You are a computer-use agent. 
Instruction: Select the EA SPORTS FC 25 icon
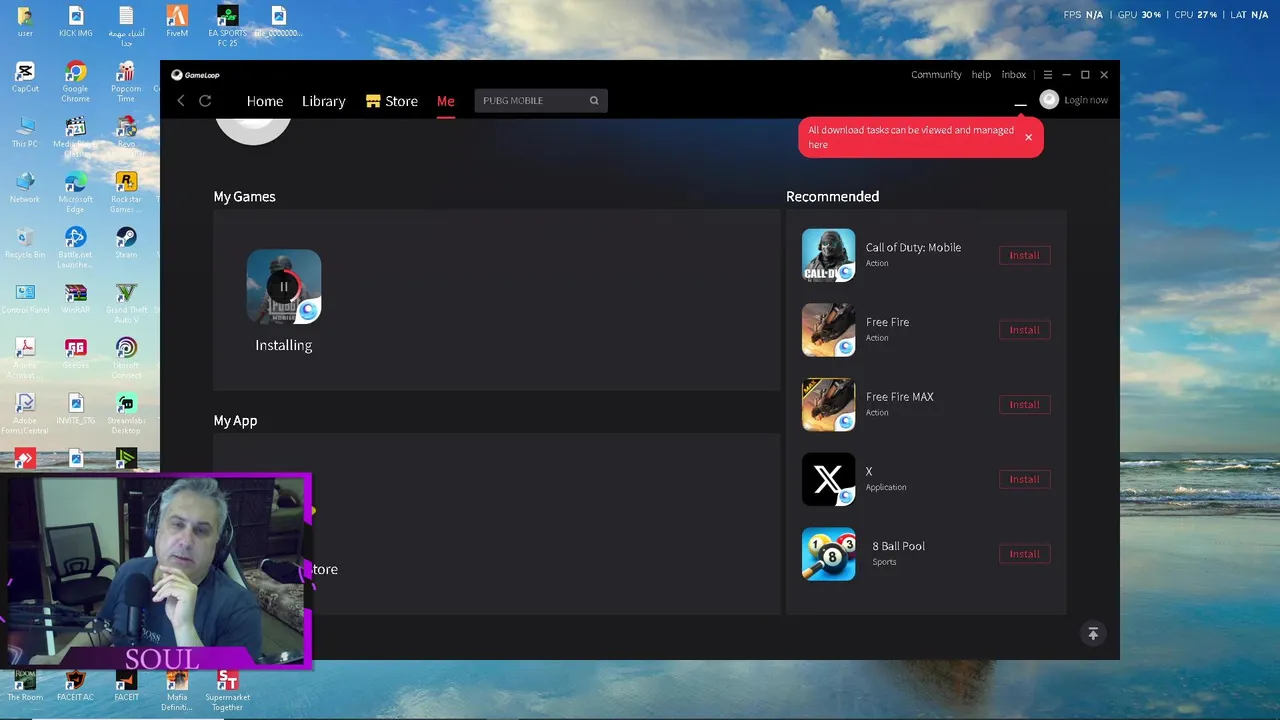point(227,26)
